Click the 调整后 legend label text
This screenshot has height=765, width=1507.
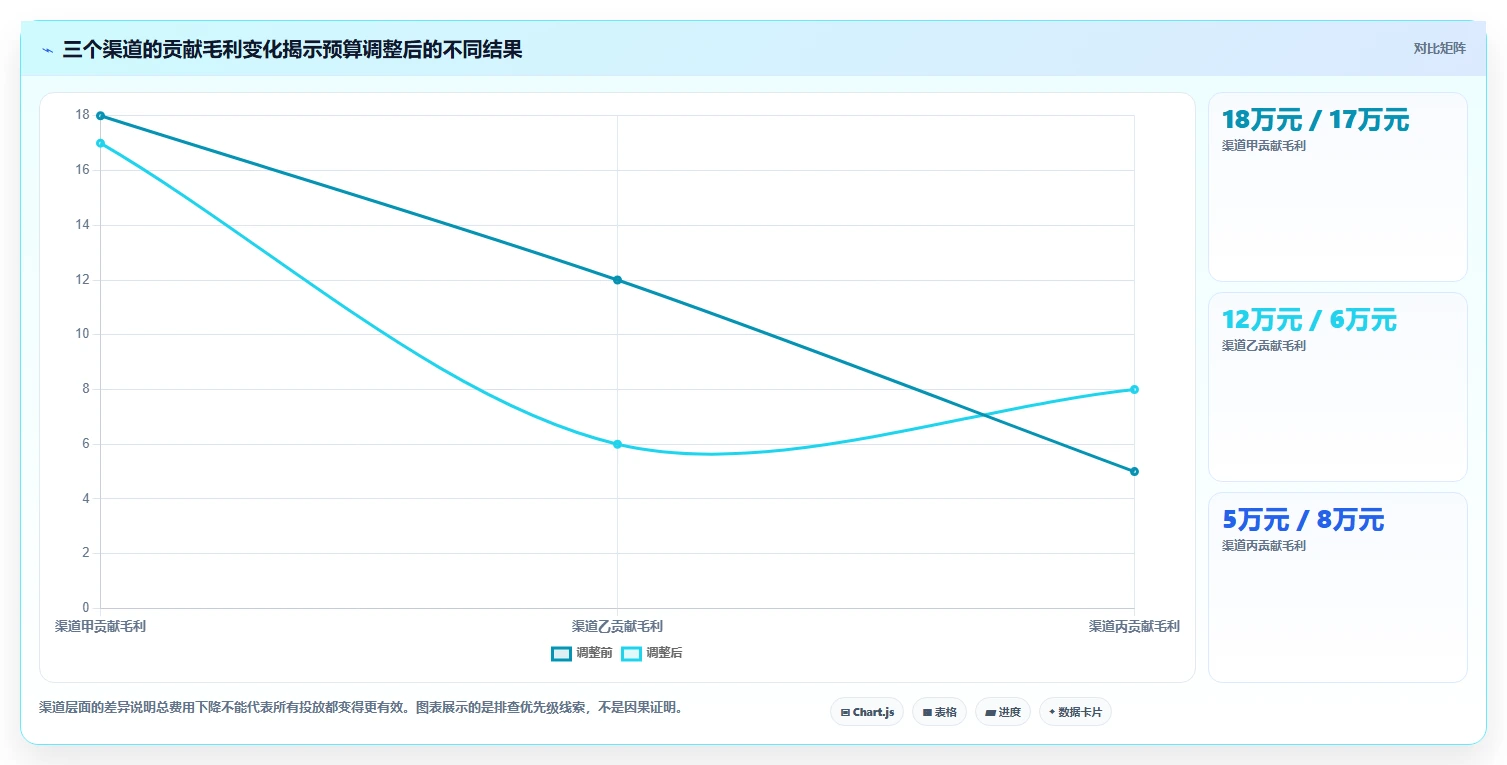click(664, 653)
